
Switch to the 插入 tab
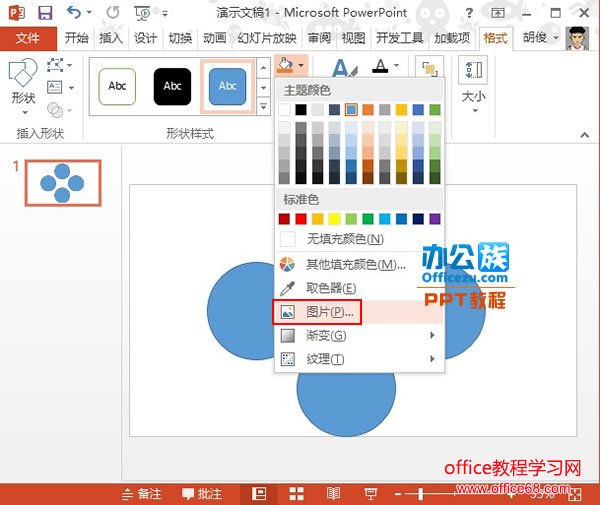pyautogui.click(x=111, y=38)
